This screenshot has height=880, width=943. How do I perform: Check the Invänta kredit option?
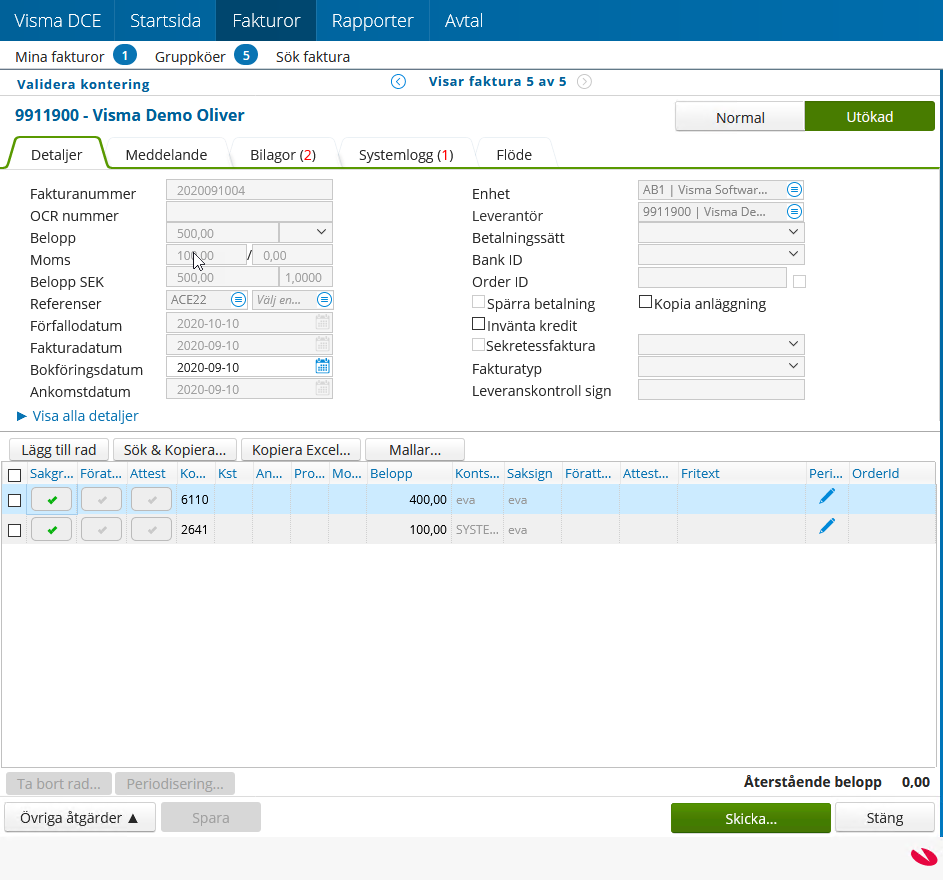coord(478,323)
